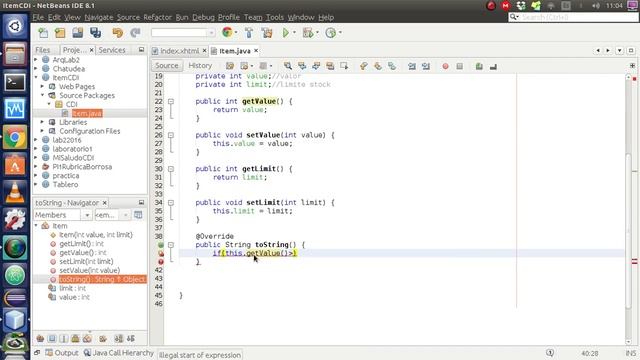Click the override glyph at line 39
Viewport: 640px width, 360px height.
point(161,245)
